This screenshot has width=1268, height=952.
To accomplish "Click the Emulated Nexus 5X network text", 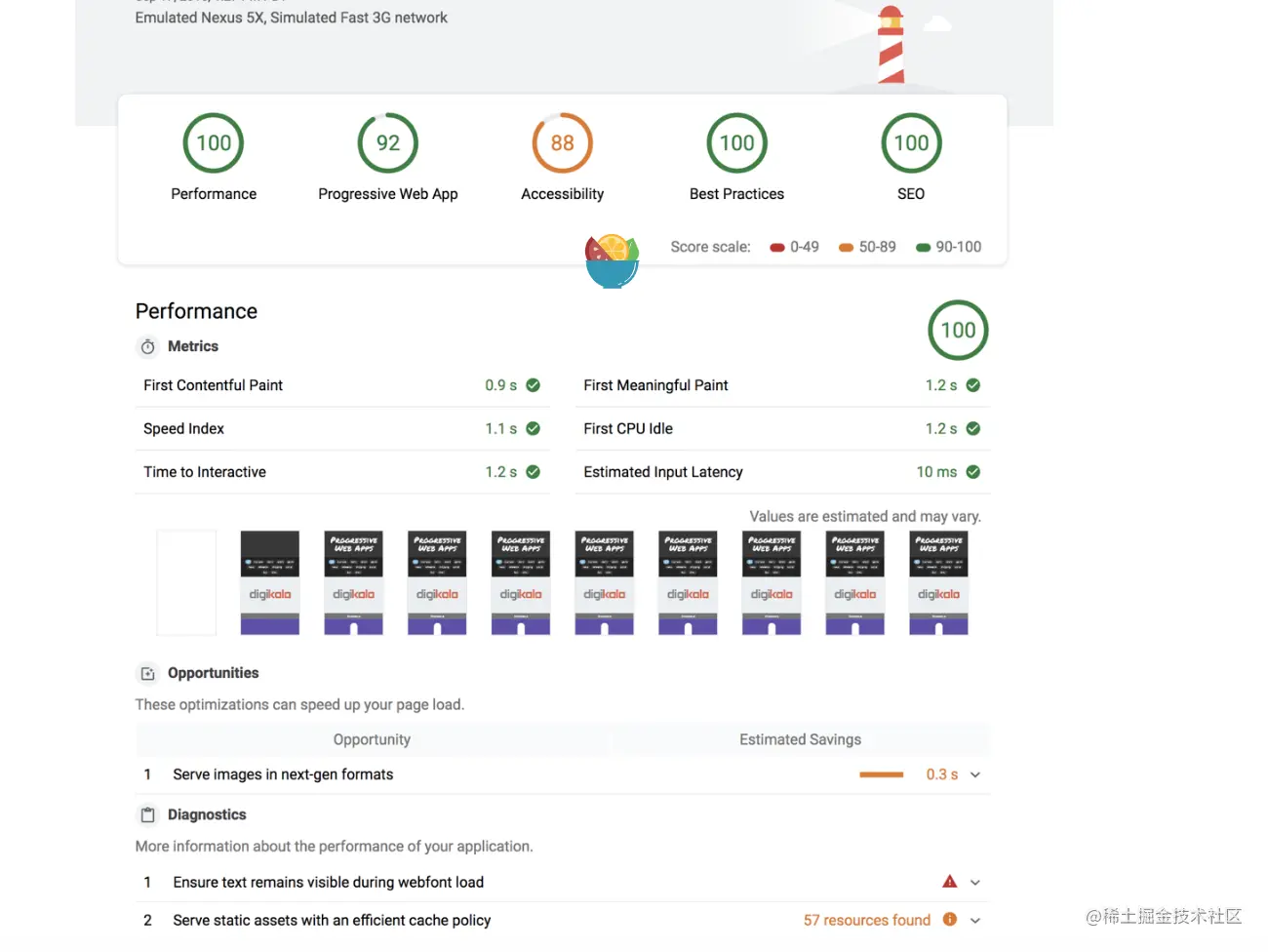I will coord(291,18).
